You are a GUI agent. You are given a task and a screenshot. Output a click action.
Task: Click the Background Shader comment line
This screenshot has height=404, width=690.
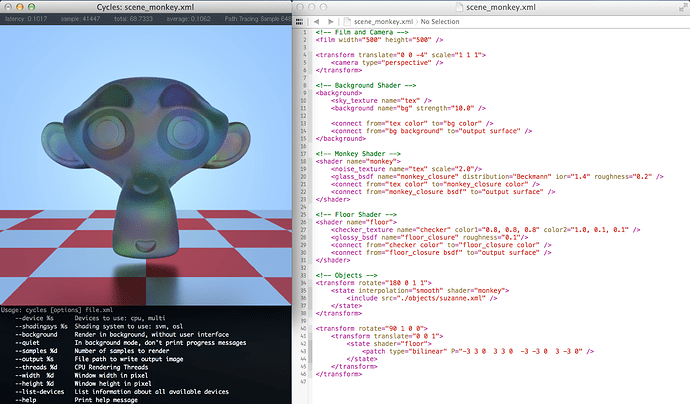(x=366, y=85)
